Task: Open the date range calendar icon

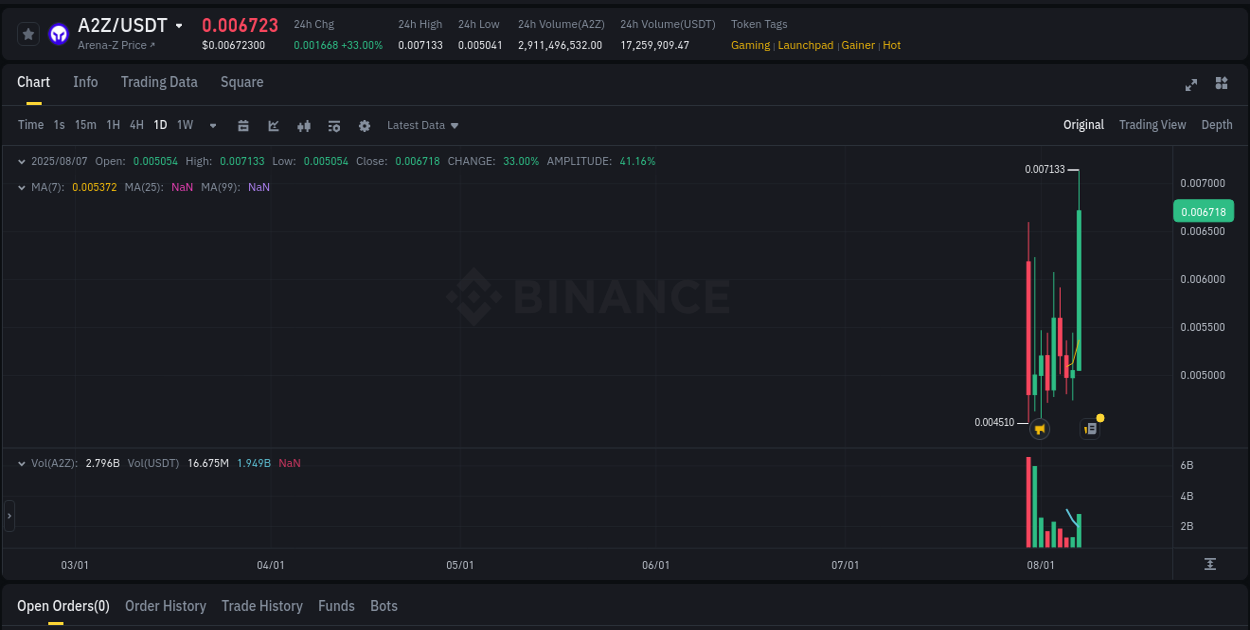Action: 243,125
